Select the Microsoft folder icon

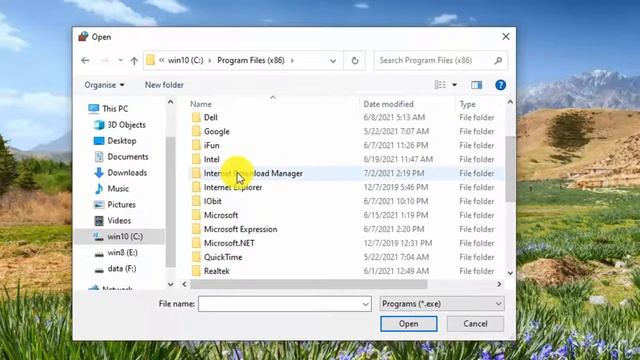click(x=196, y=215)
